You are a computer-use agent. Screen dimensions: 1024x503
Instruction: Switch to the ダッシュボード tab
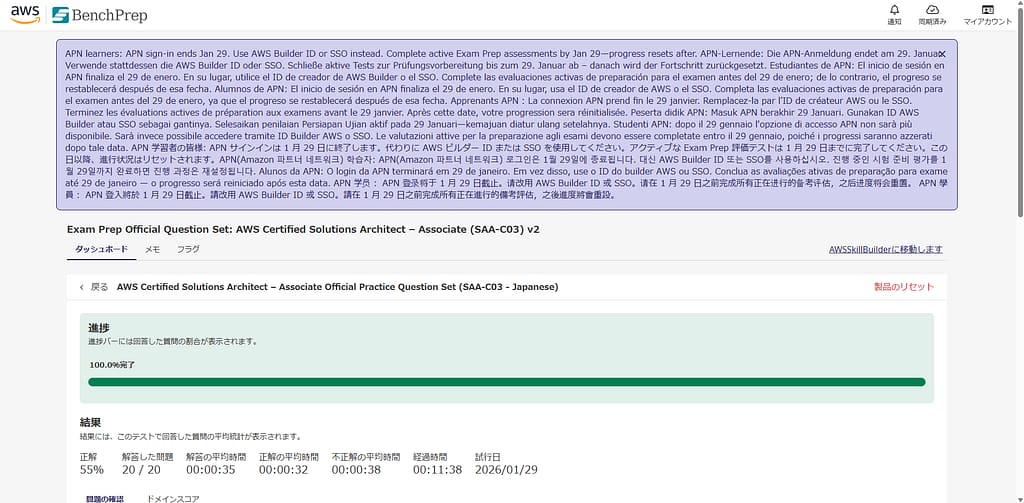point(102,249)
